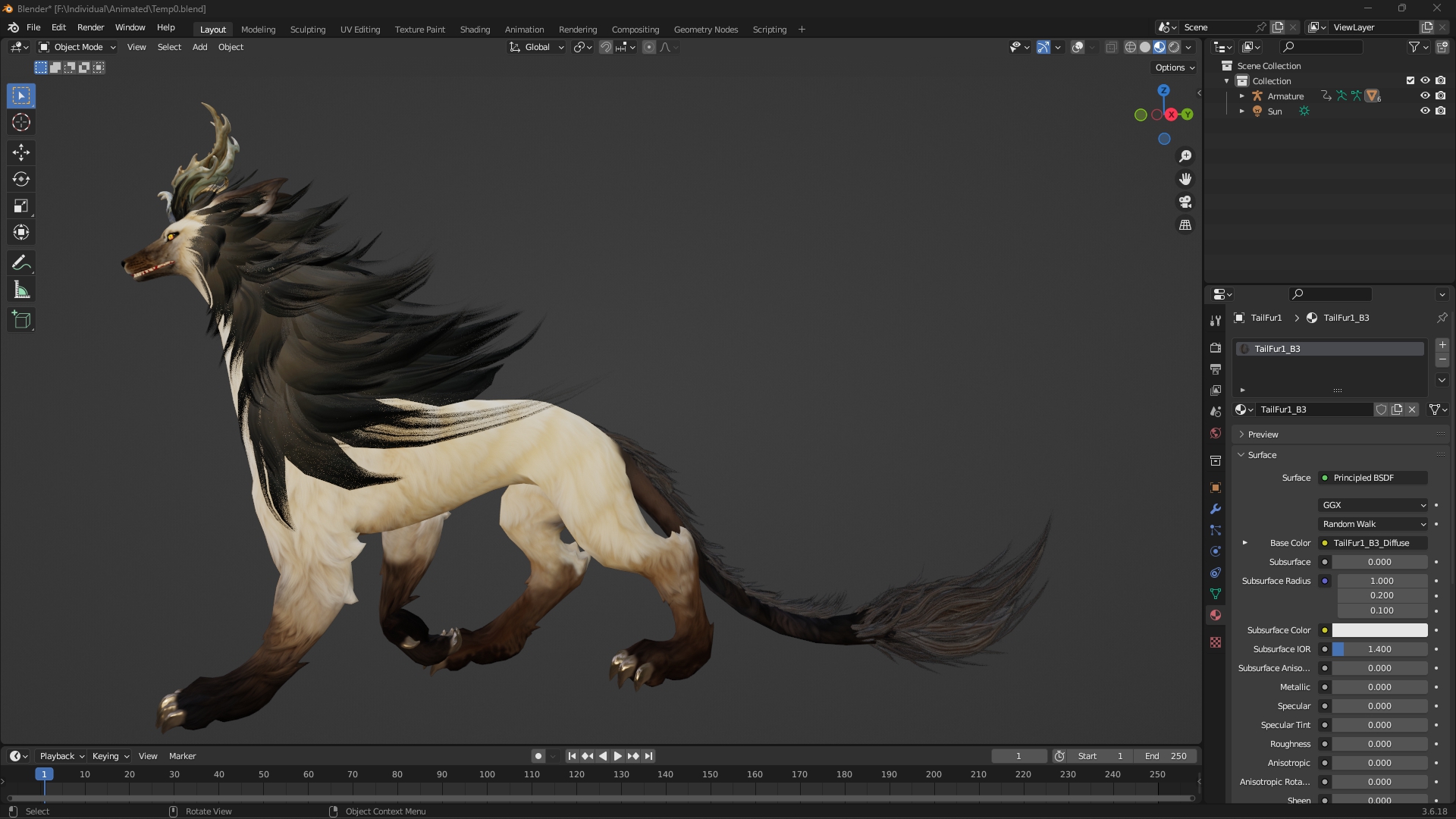Open the Modifiers wrench properties tab
Screen dimensions: 1456x819
[x=1216, y=509]
